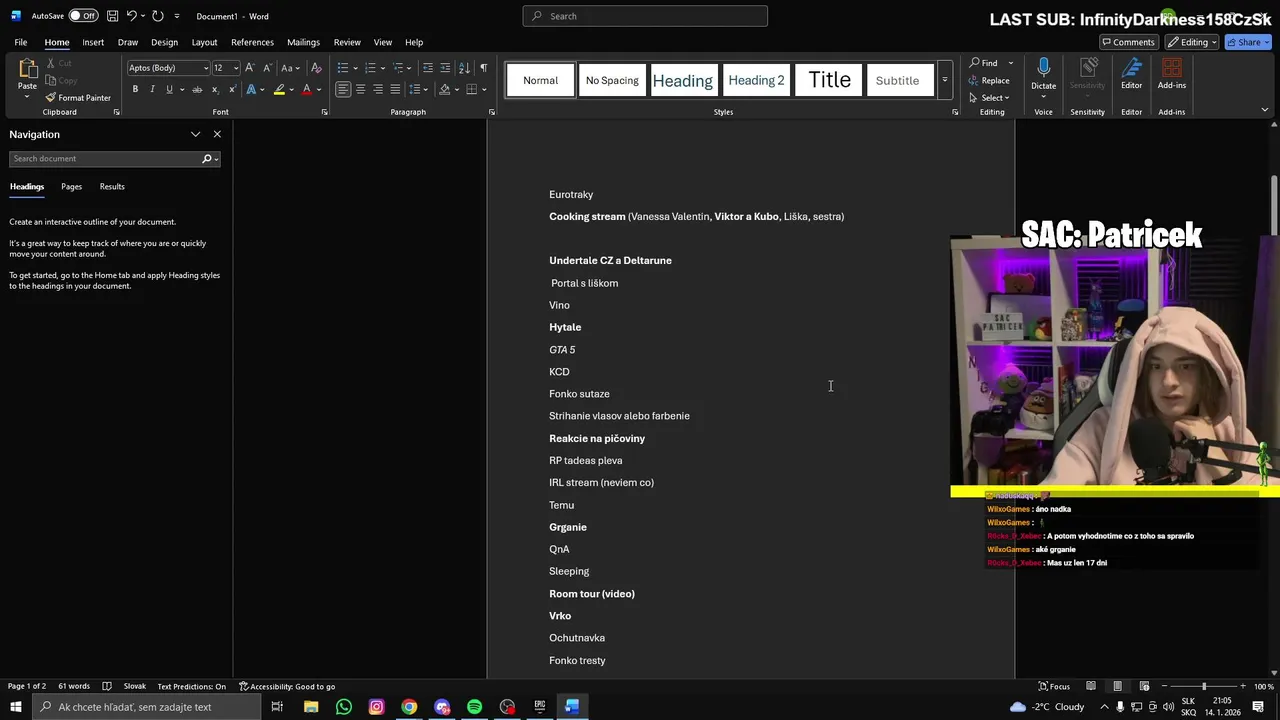Decrease font size with the shrink button
1280x720 pixels.
266,68
